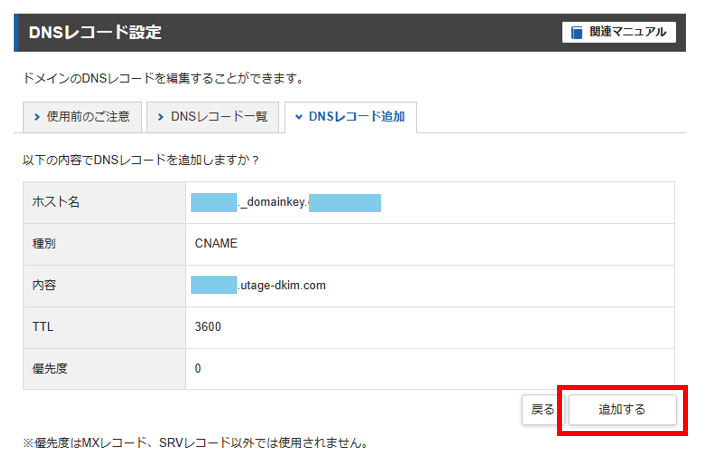This screenshot has width=715, height=463.
Task: Click the down chevron on DNSレコード追加 tab
Action: 297,117
